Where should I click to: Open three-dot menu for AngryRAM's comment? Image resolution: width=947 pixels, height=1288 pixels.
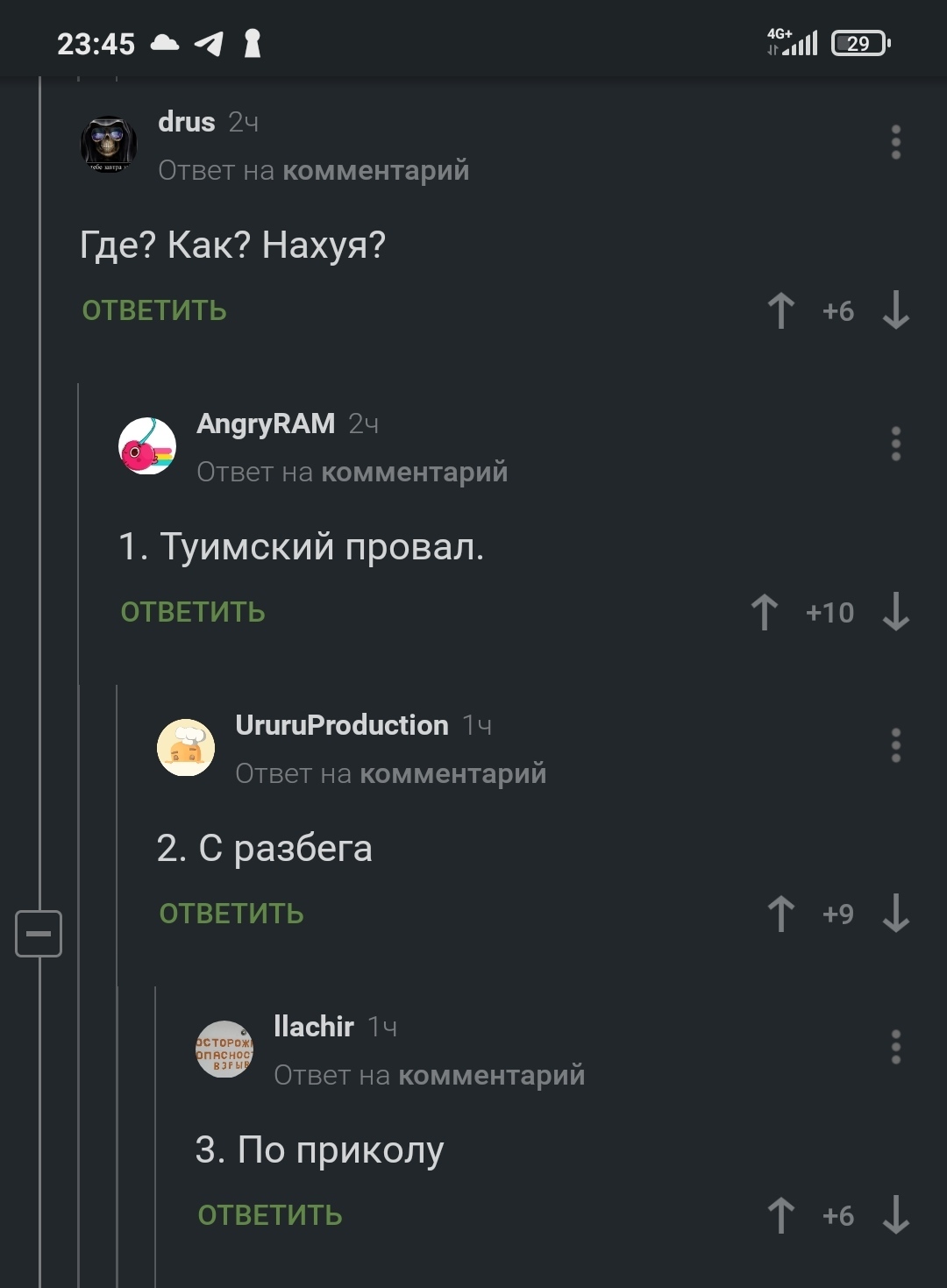895,444
